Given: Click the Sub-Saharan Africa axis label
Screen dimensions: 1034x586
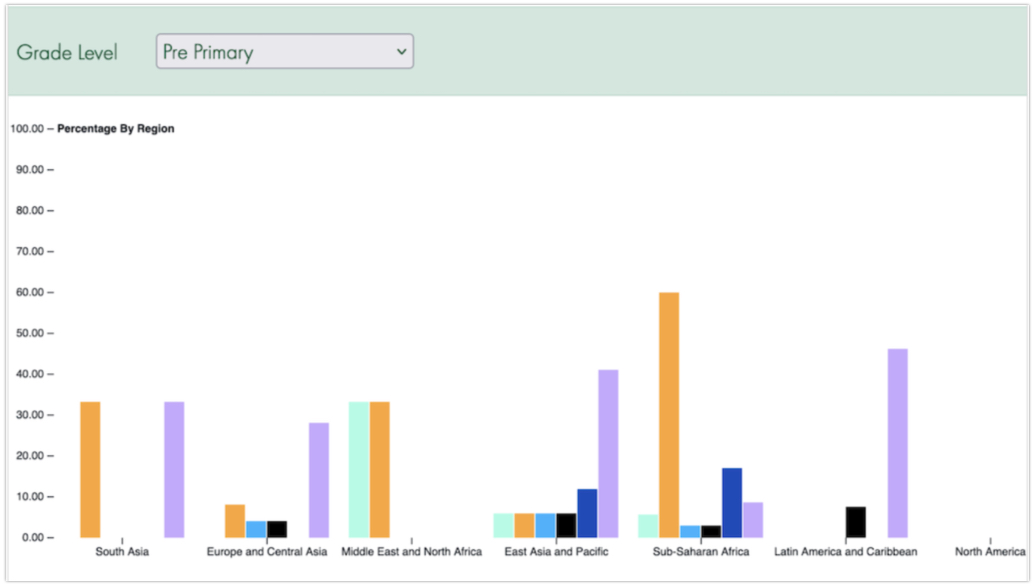Looking at the screenshot, I should [x=701, y=552].
